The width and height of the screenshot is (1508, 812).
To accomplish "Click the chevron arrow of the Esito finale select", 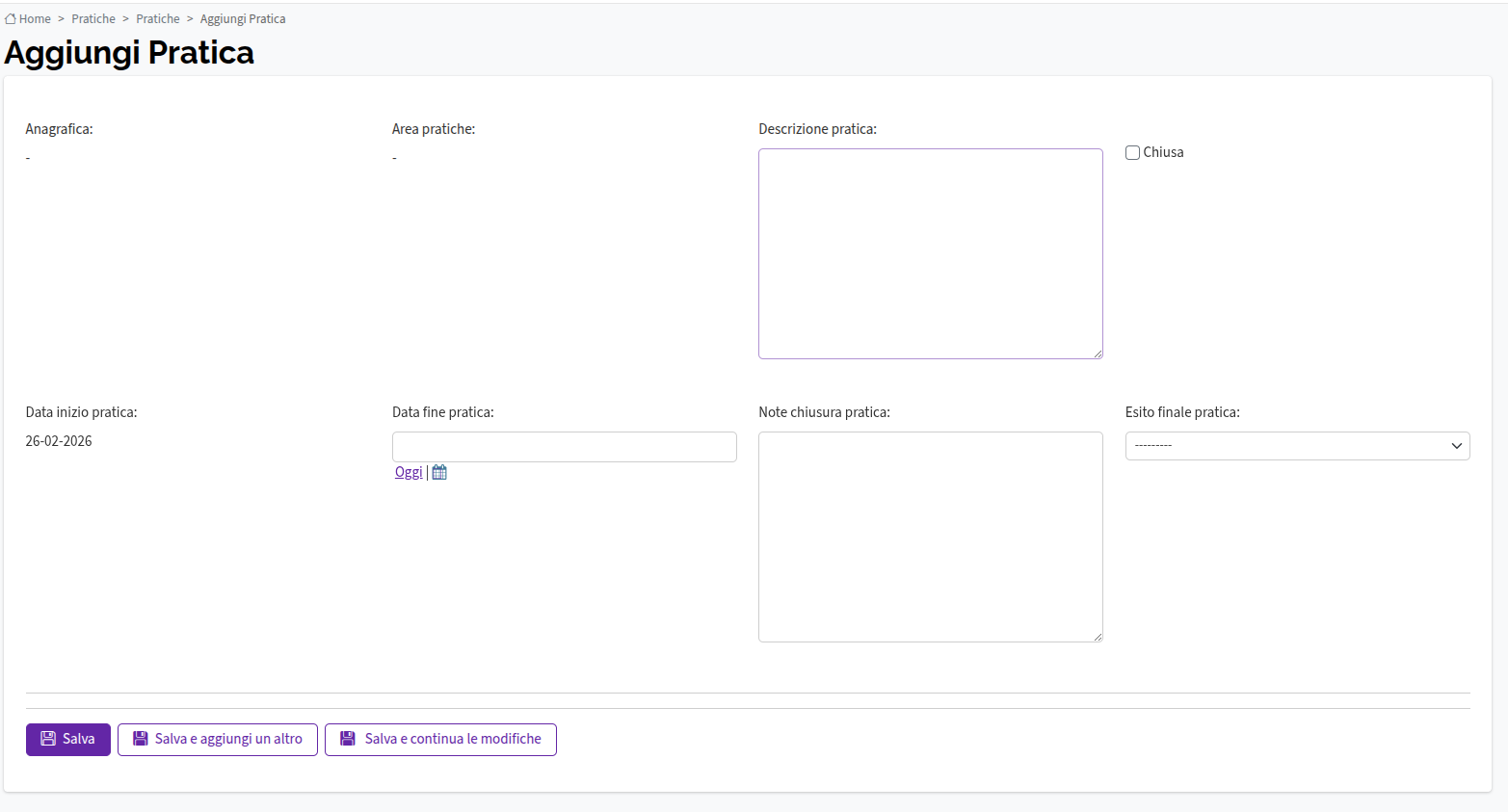I will tap(1456, 446).
